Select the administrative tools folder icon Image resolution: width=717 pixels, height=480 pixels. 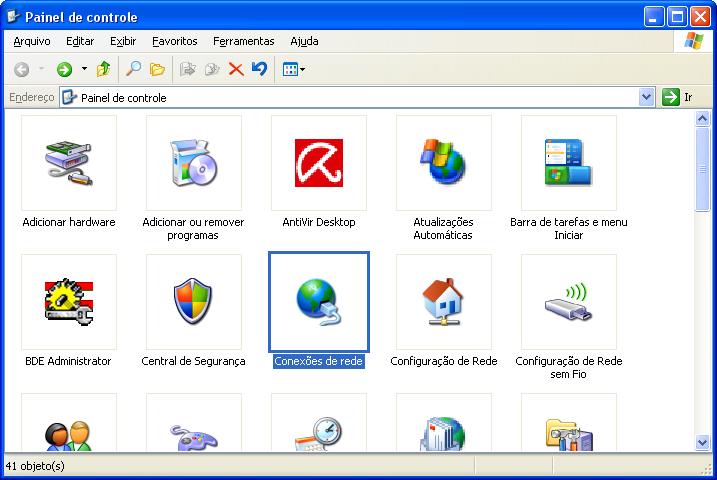tap(568, 422)
